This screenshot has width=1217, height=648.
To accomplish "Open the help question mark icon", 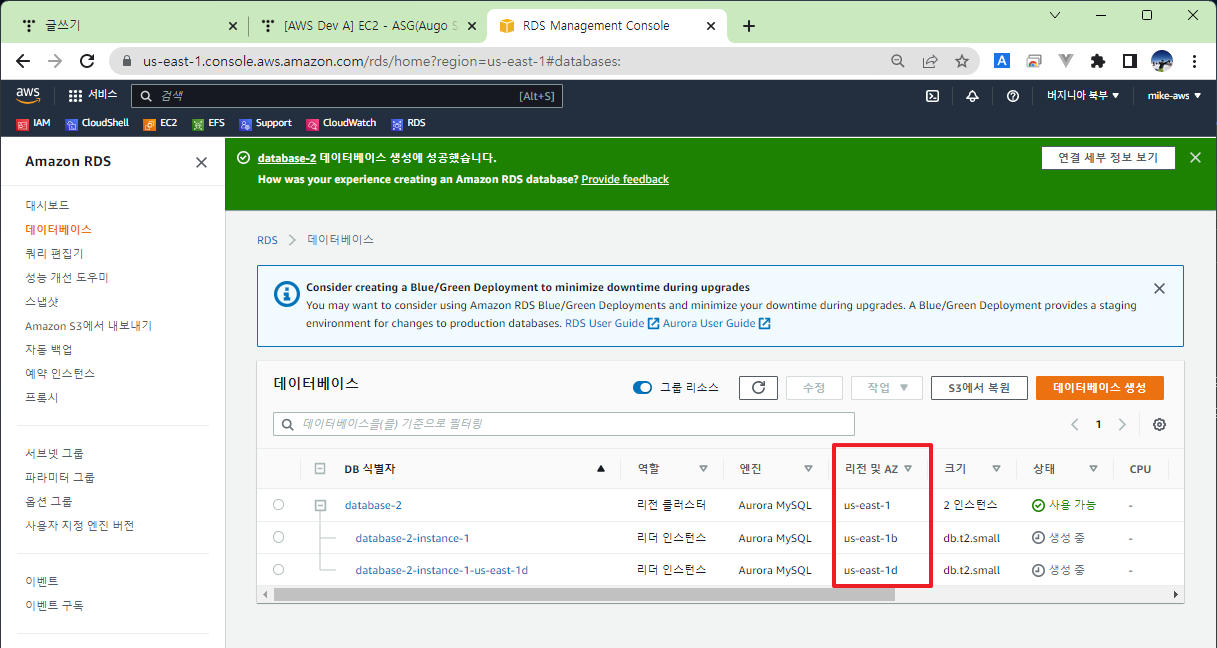I will pyautogui.click(x=1013, y=96).
